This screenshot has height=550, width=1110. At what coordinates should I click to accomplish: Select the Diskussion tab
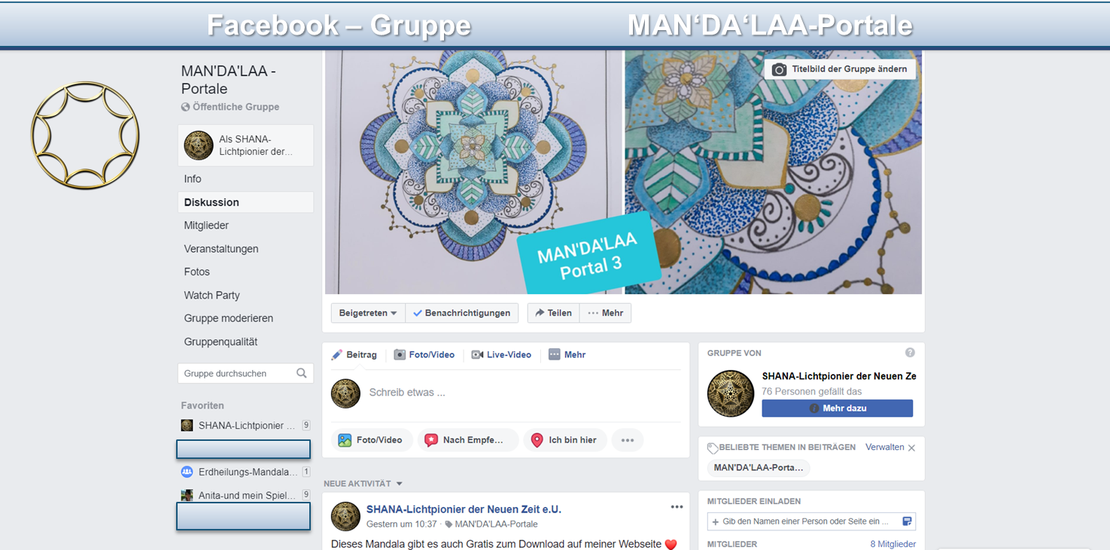(x=246, y=202)
